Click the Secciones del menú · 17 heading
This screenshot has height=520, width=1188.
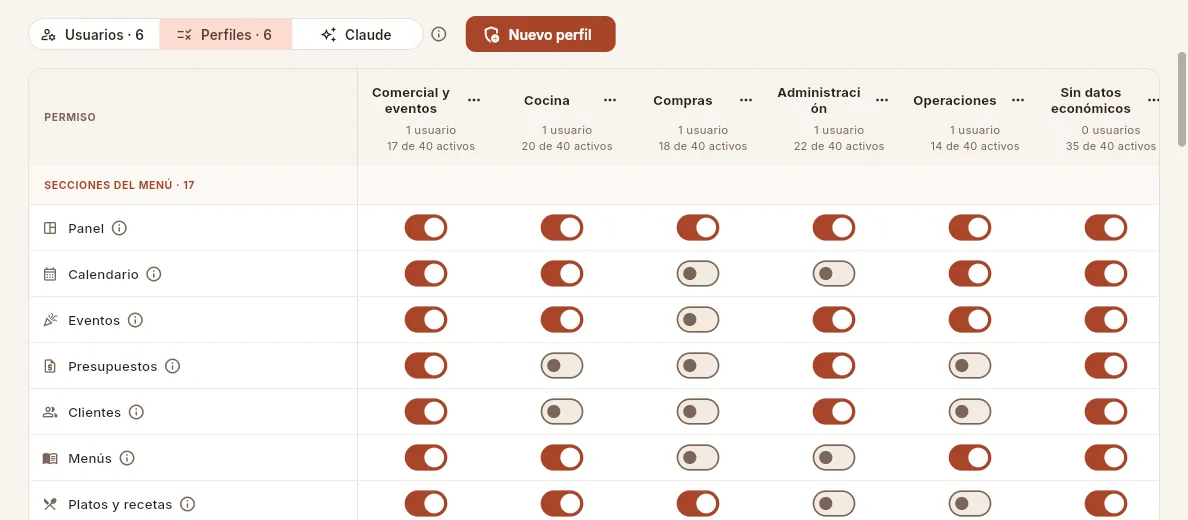(x=119, y=185)
